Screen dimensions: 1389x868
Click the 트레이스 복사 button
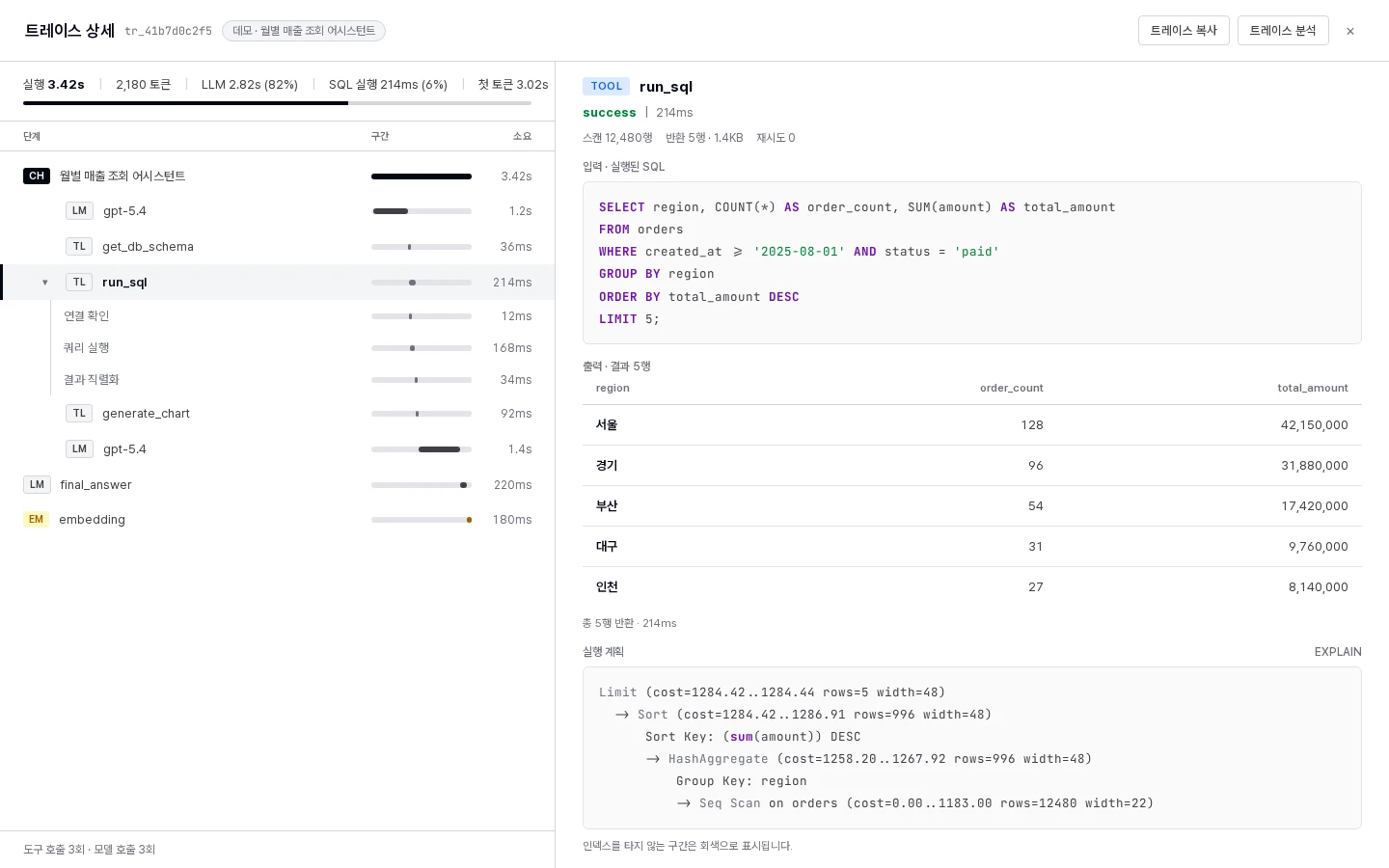coord(1184,31)
